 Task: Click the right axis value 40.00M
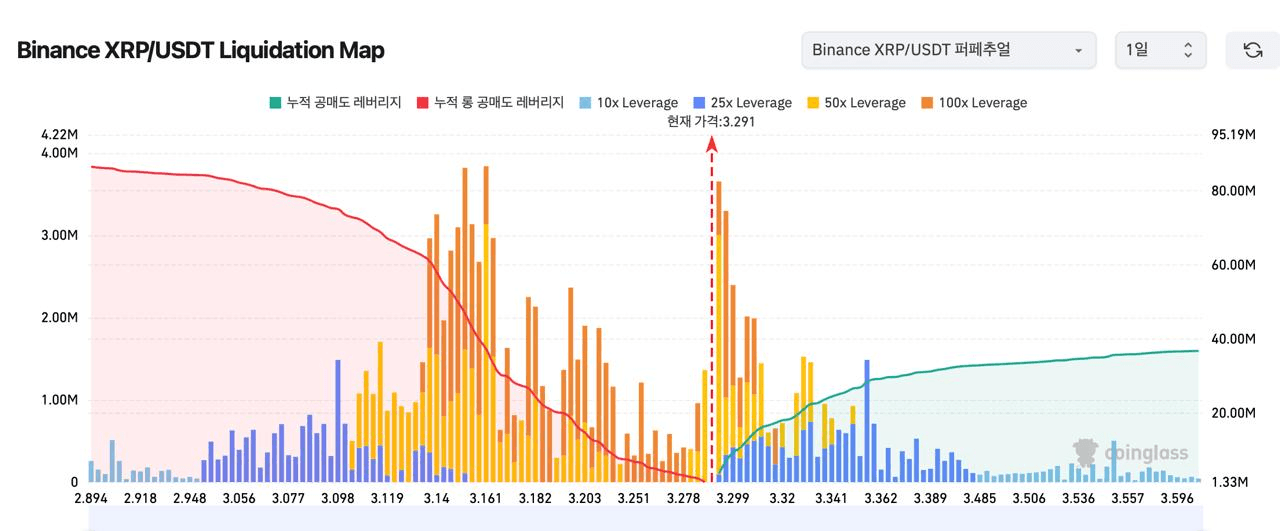pyautogui.click(x=1233, y=339)
